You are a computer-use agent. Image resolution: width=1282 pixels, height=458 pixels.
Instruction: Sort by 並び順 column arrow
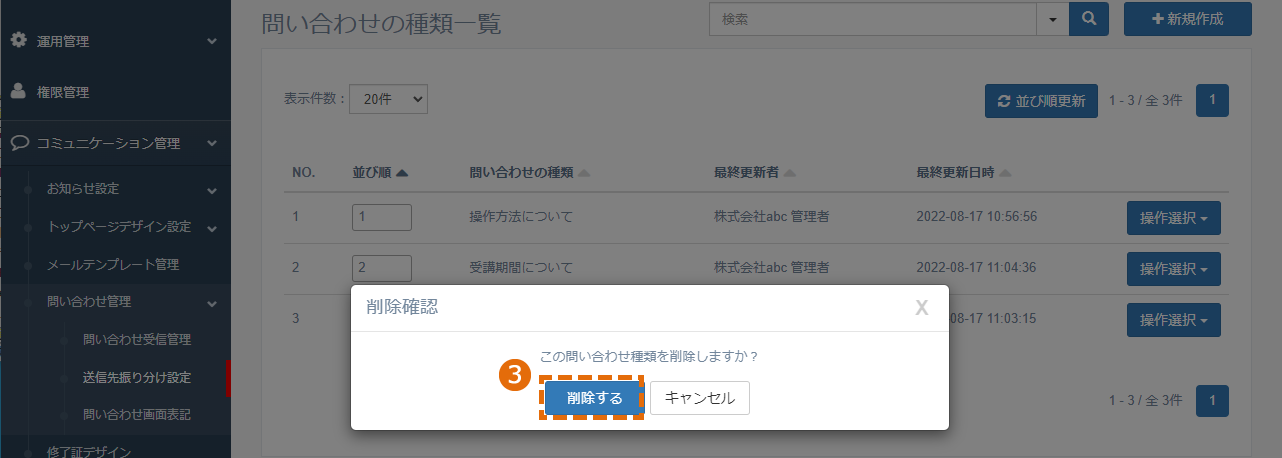(402, 173)
